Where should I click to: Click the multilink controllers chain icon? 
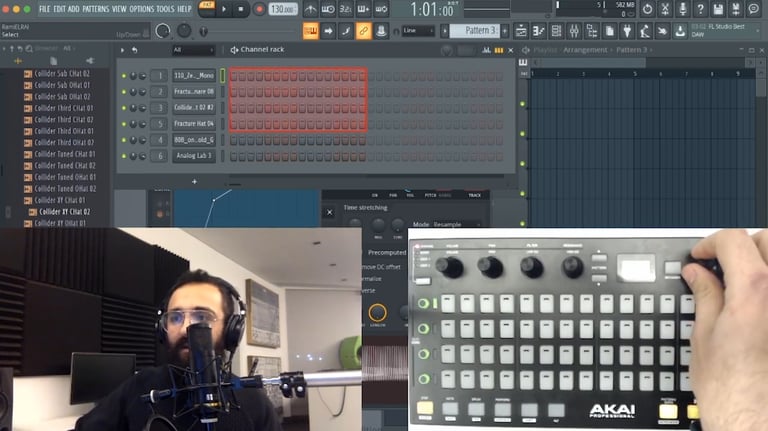tap(363, 31)
